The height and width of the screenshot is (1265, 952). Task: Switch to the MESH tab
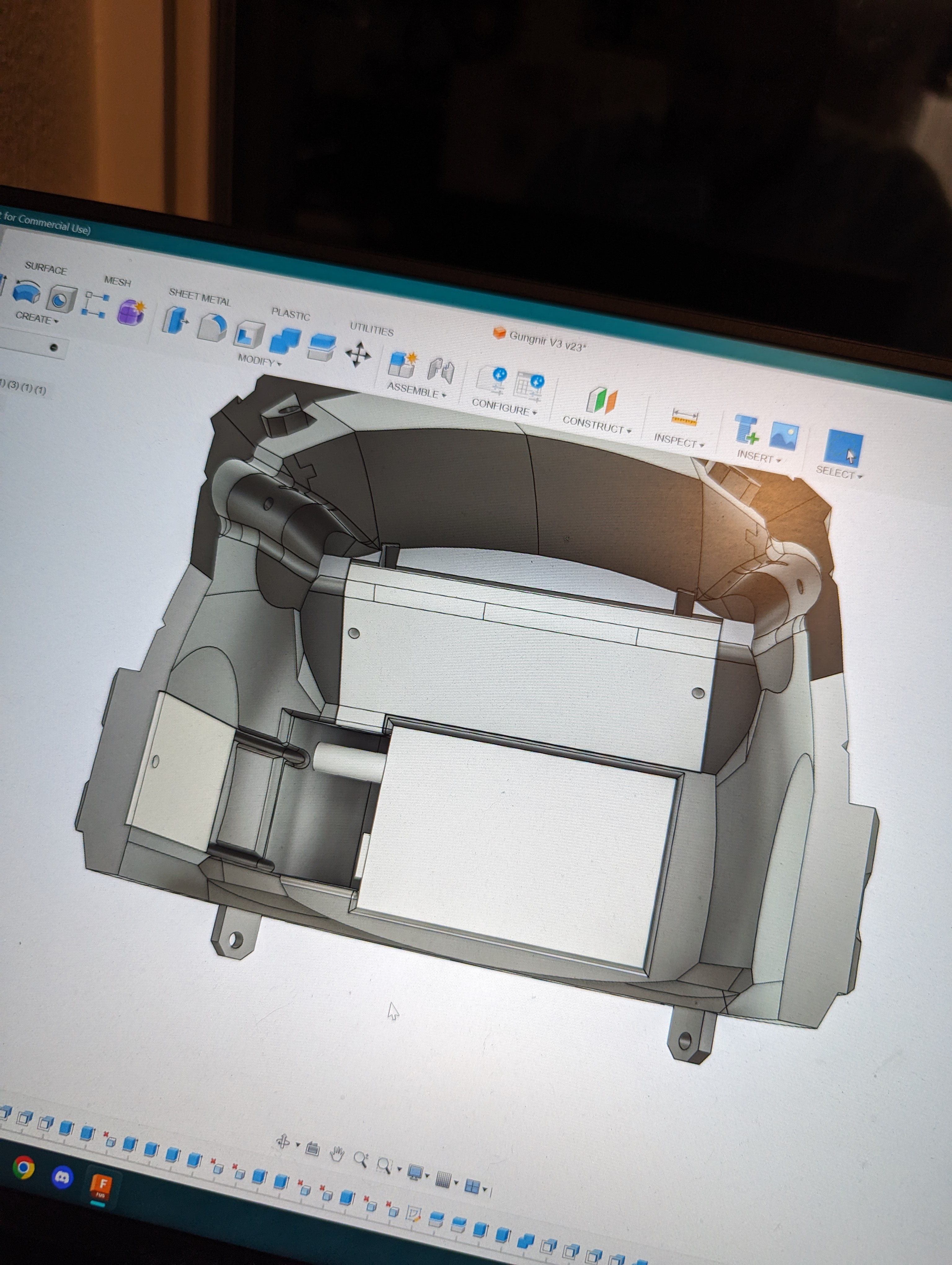(x=118, y=281)
